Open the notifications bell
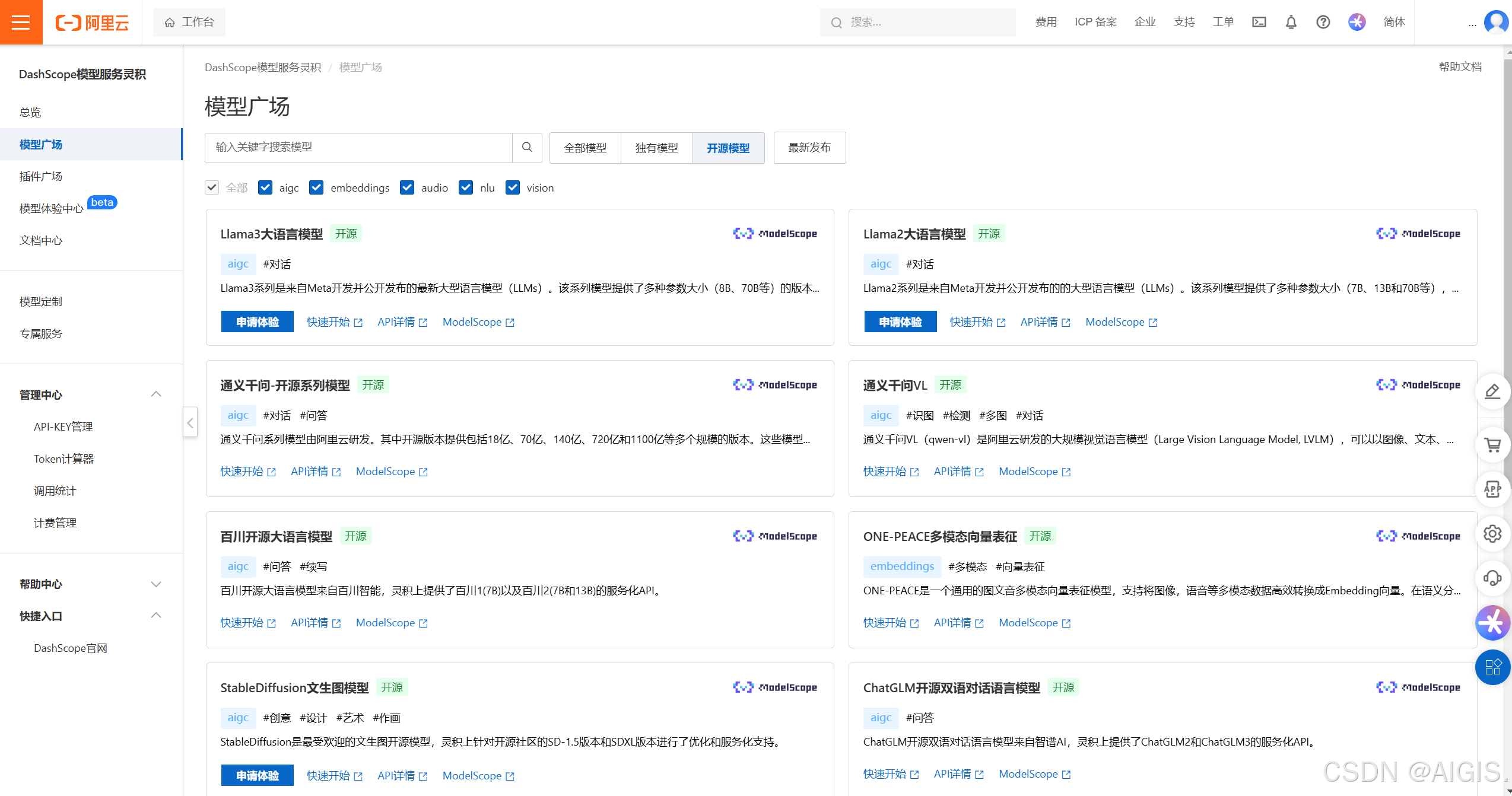The width and height of the screenshot is (1512, 796). (1291, 22)
